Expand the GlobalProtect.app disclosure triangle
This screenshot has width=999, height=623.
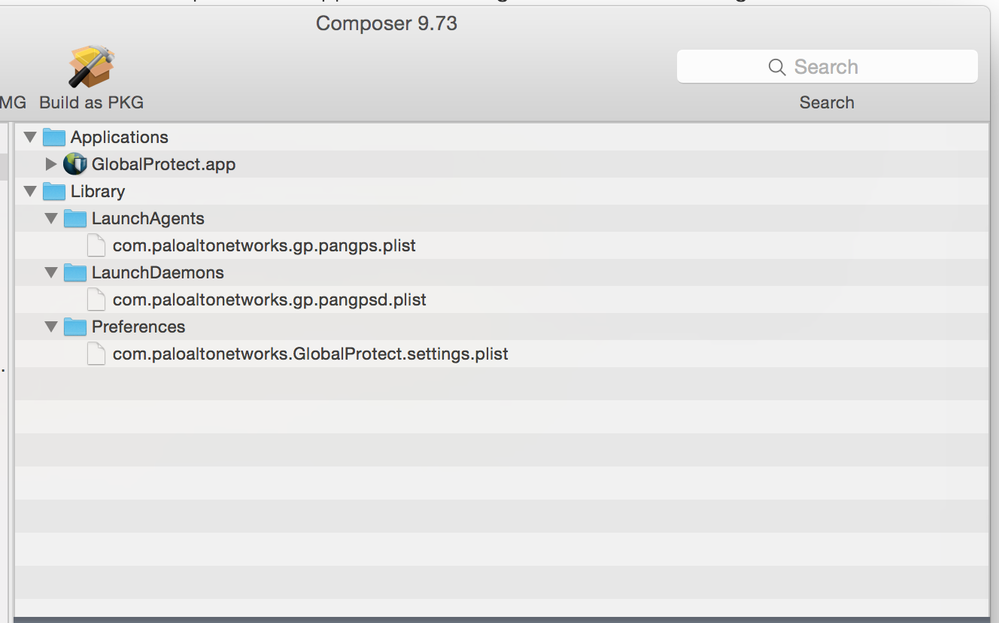pyautogui.click(x=51, y=164)
